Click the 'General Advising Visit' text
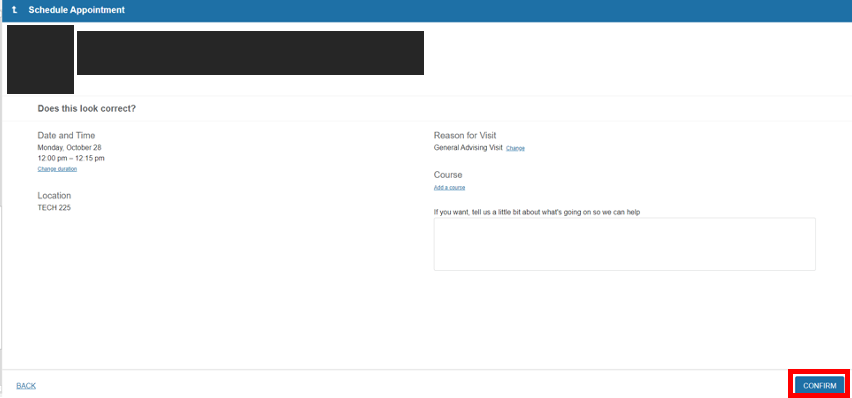The height and width of the screenshot is (398, 852). click(x=468, y=147)
